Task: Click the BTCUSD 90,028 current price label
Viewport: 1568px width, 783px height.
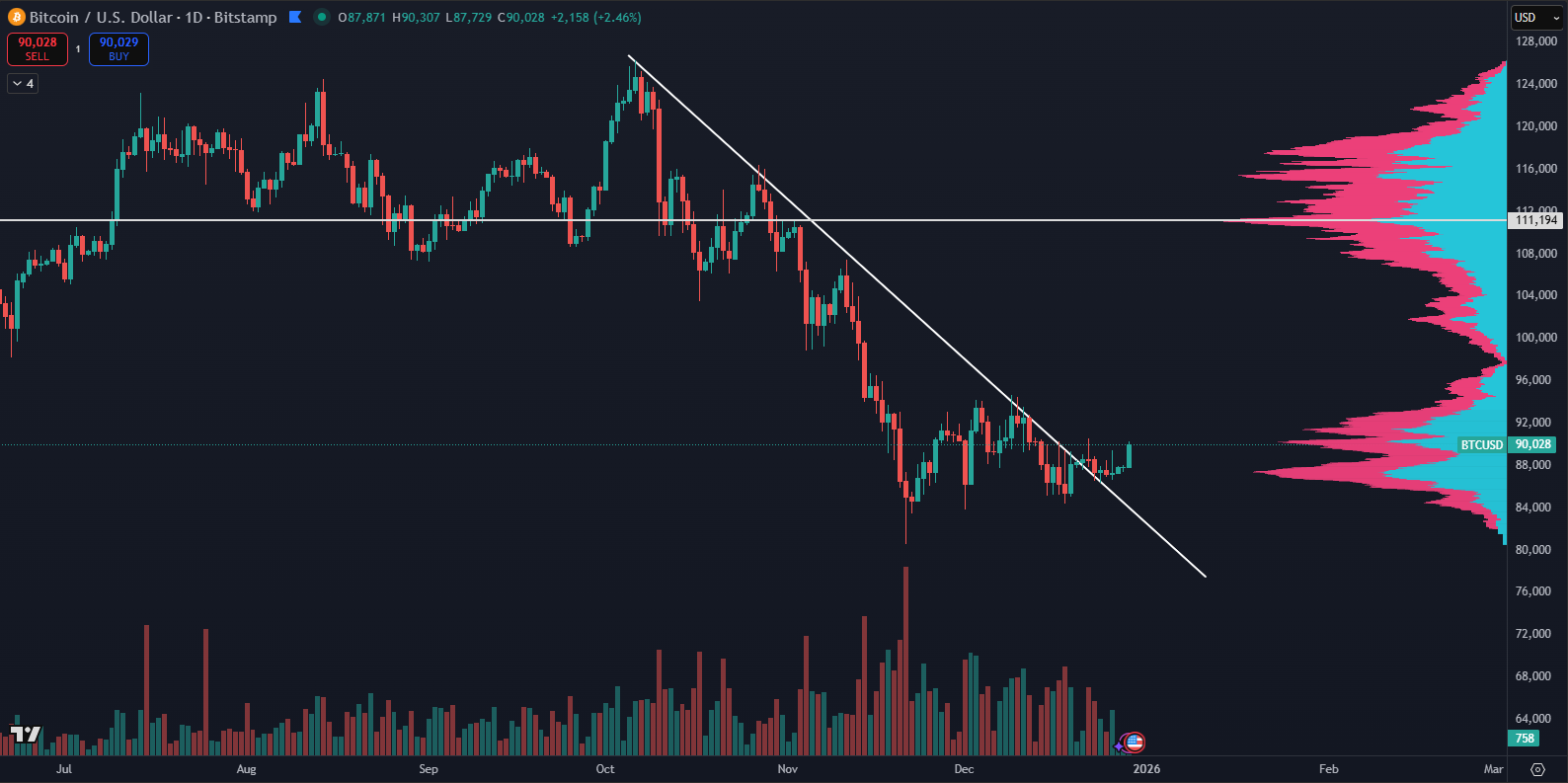Action: [1508, 445]
